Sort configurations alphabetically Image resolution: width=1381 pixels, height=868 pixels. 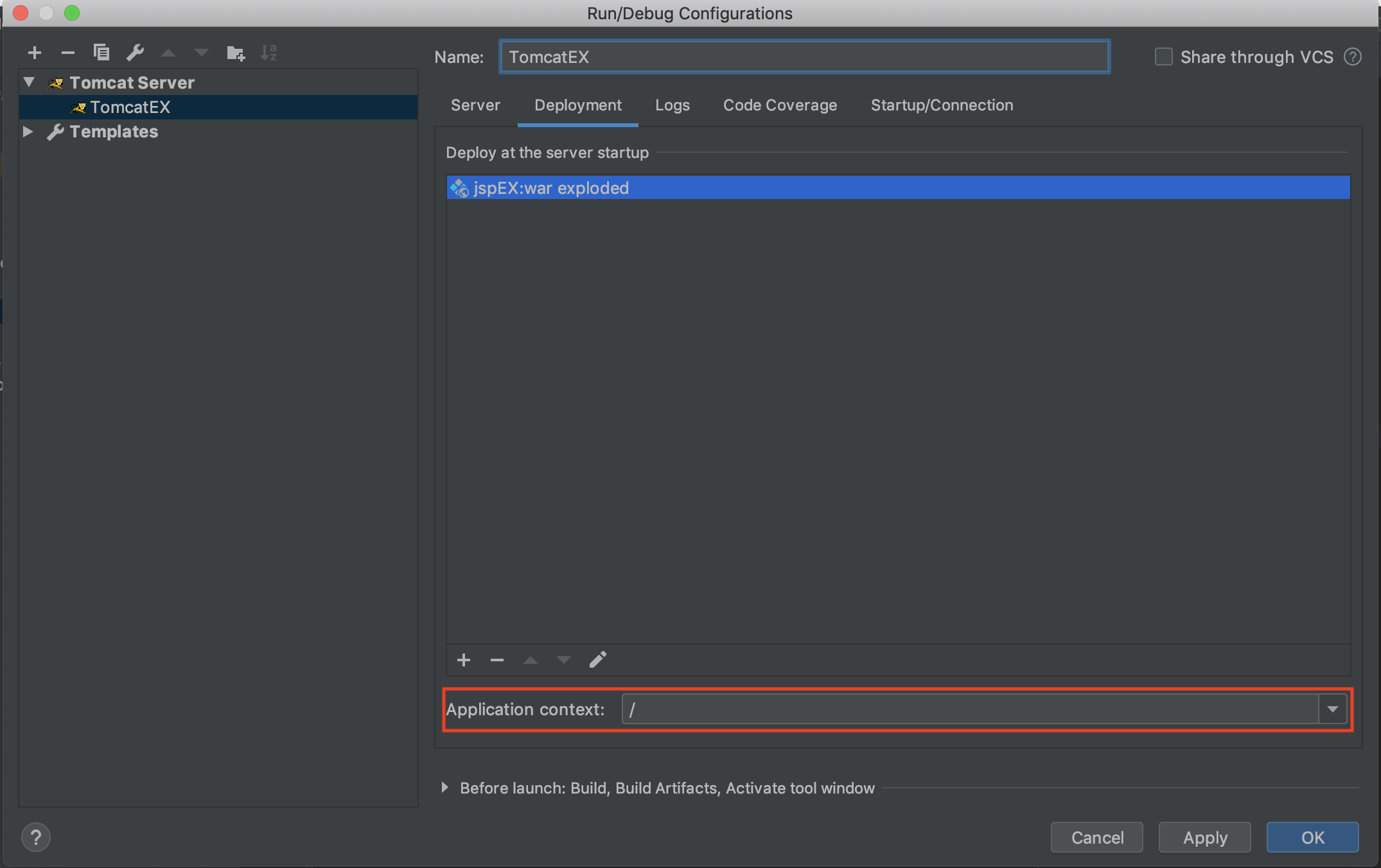[x=268, y=53]
